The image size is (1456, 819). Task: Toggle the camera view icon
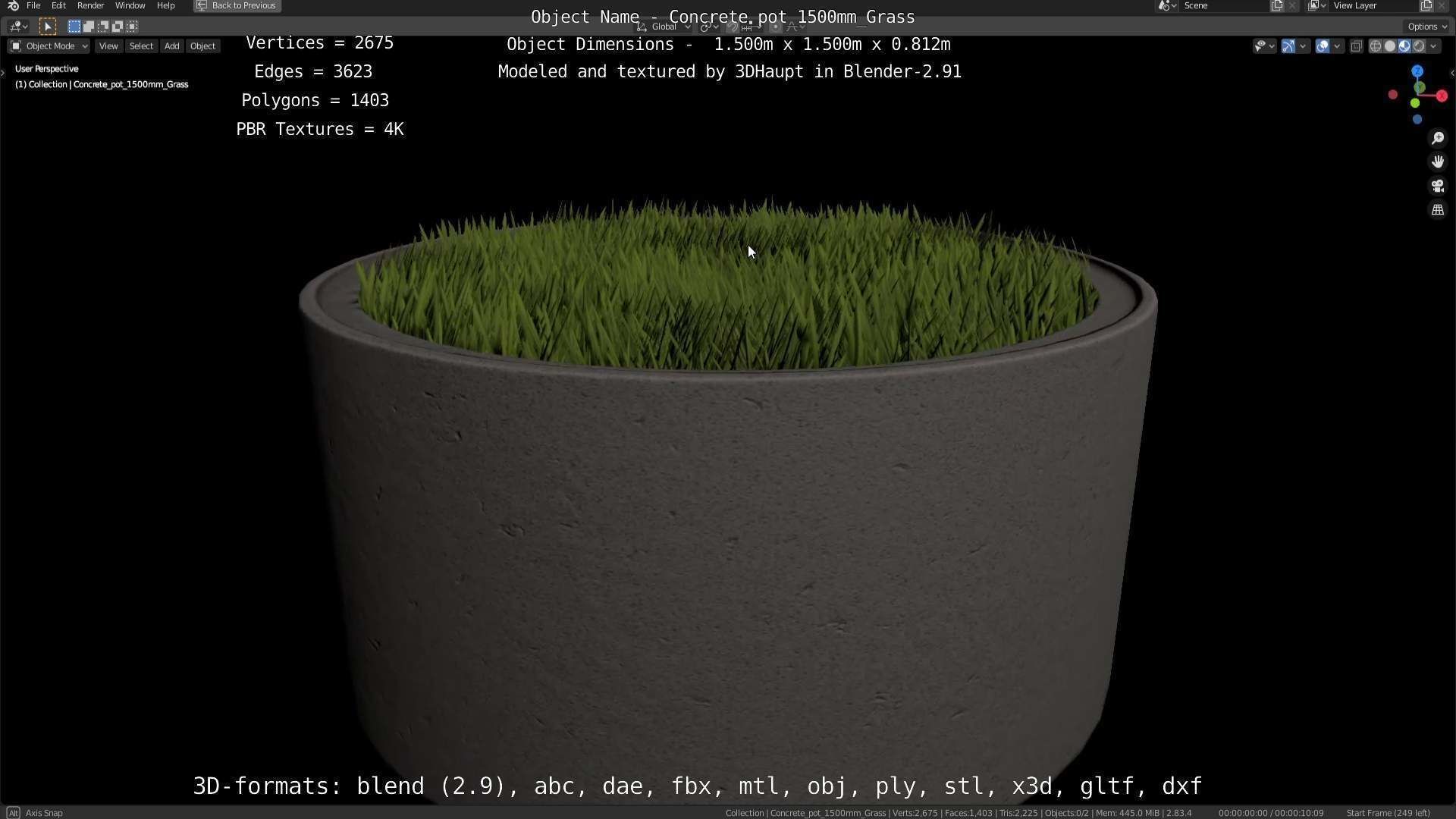[1438, 187]
